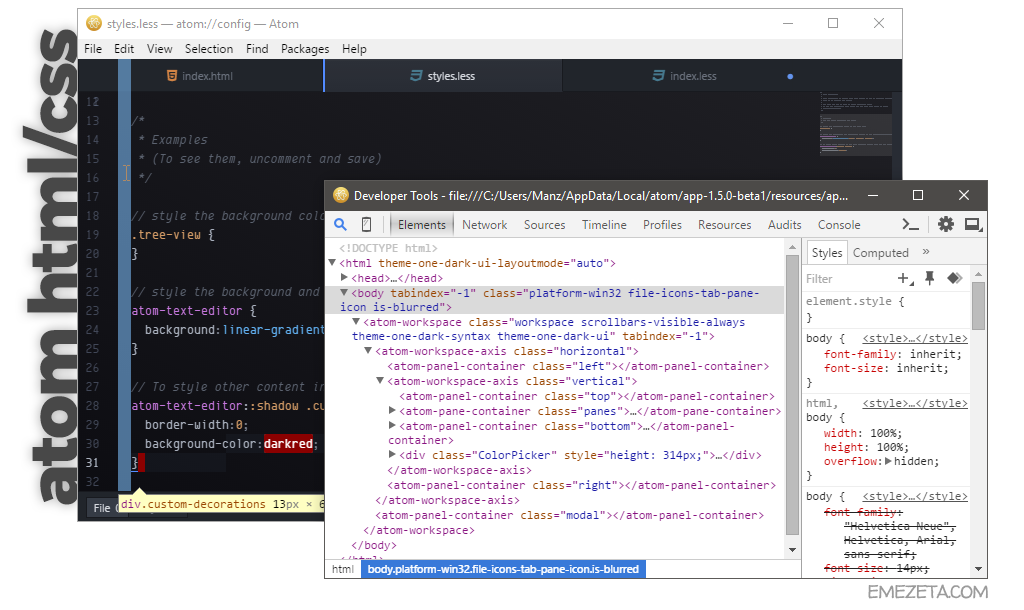The width and height of the screenshot is (1024, 610).
Task: Open DevTools settings gear
Action: pyautogui.click(x=946, y=225)
